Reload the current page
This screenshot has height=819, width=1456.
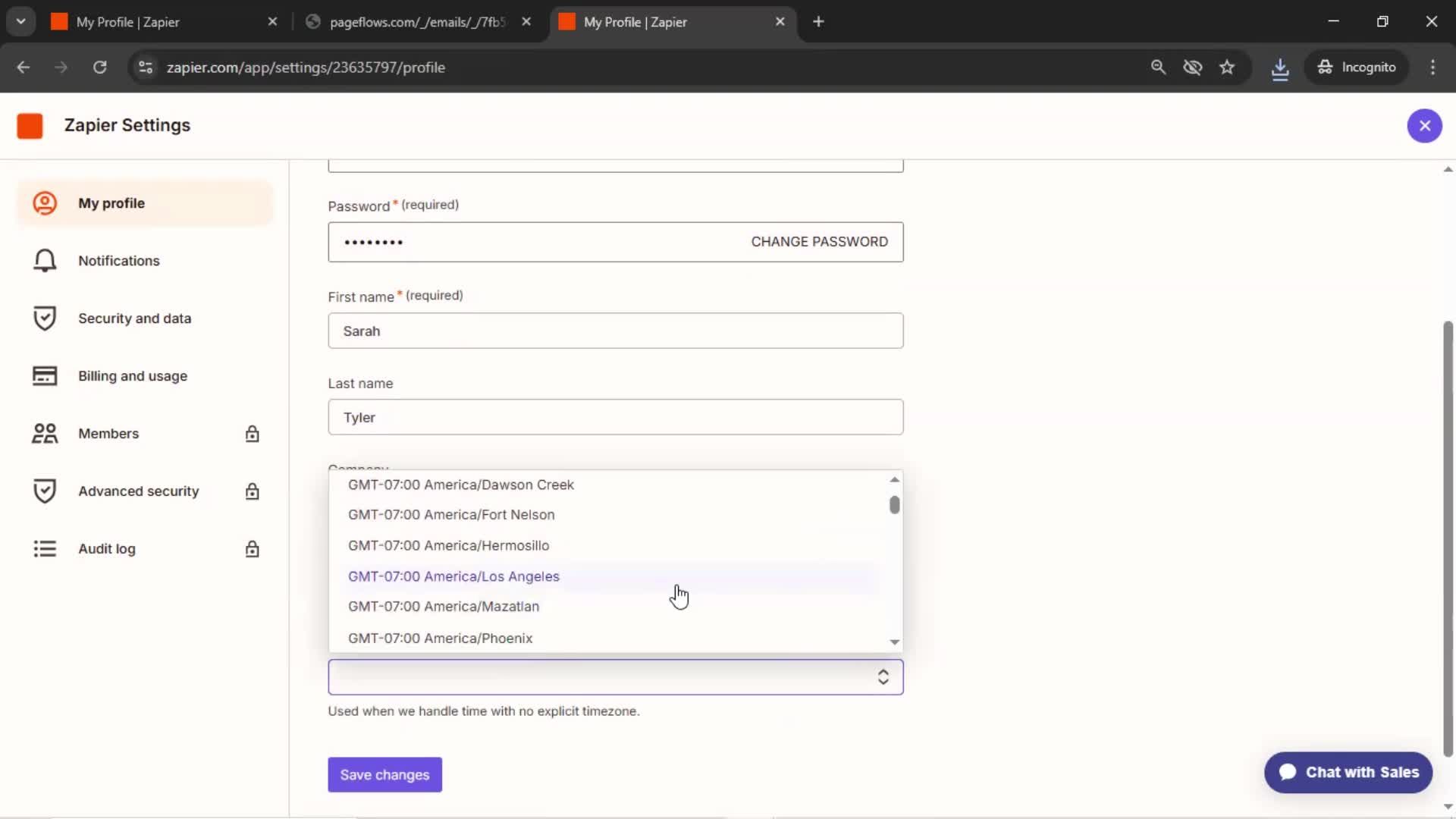(x=99, y=67)
